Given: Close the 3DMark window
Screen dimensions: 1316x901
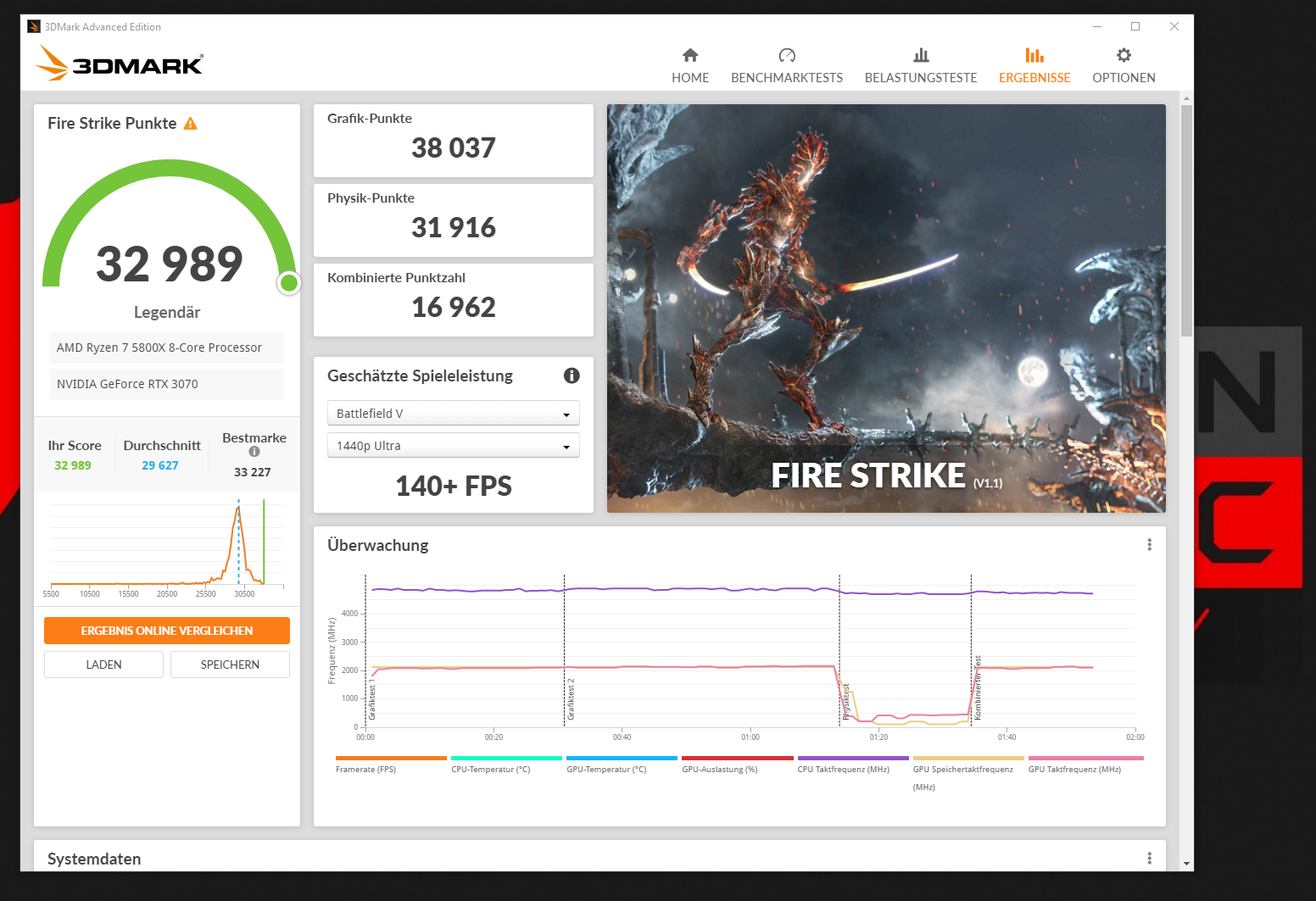Looking at the screenshot, I should coord(1174,27).
